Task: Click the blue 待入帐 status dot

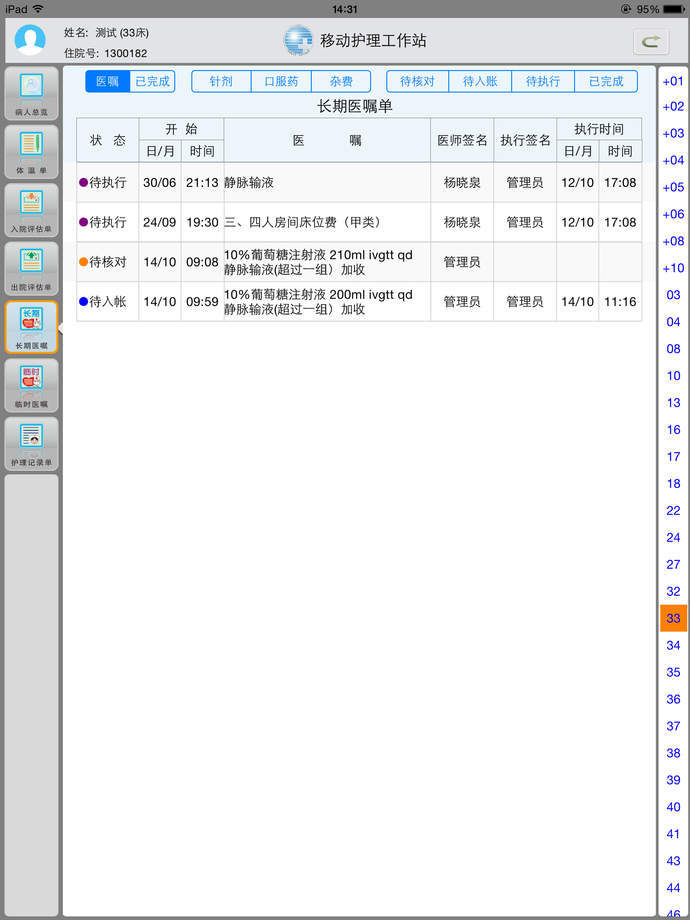Action: (x=83, y=302)
